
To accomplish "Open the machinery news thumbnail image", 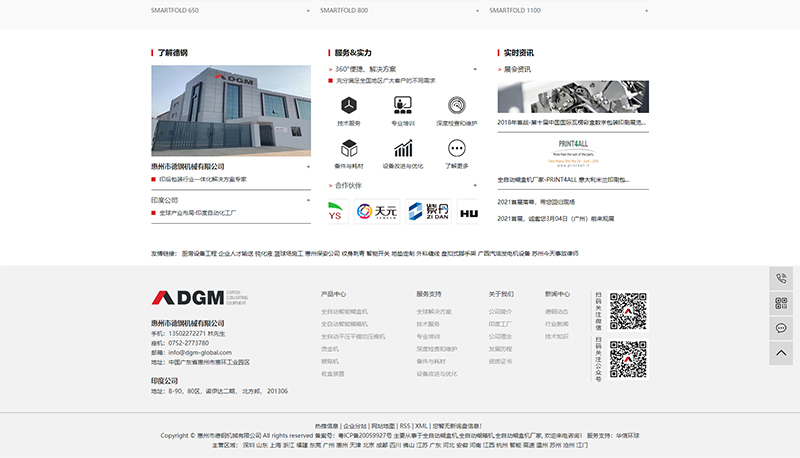I will pyautogui.click(x=573, y=96).
